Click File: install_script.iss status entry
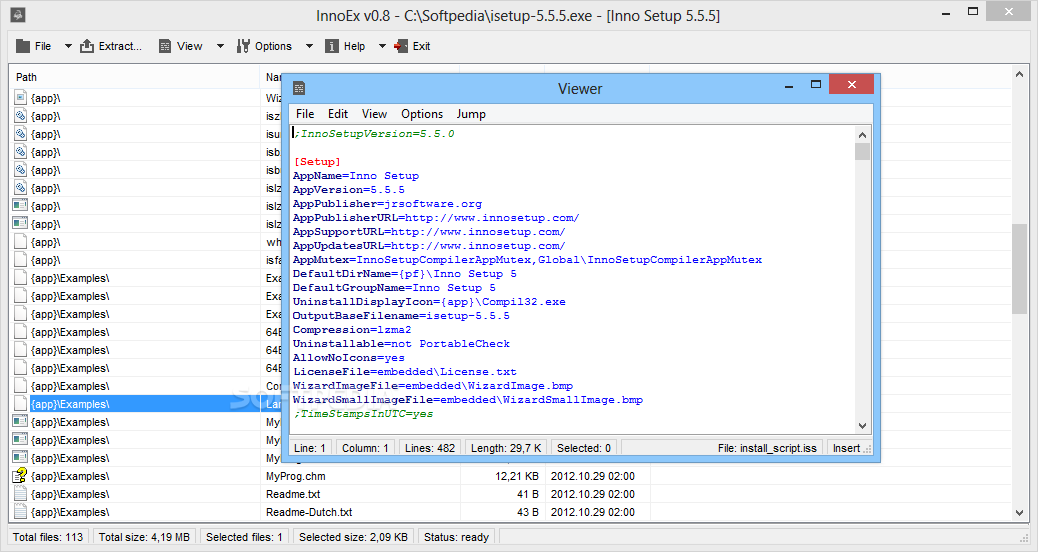Image resolution: width=1038 pixels, height=552 pixels. pos(767,448)
